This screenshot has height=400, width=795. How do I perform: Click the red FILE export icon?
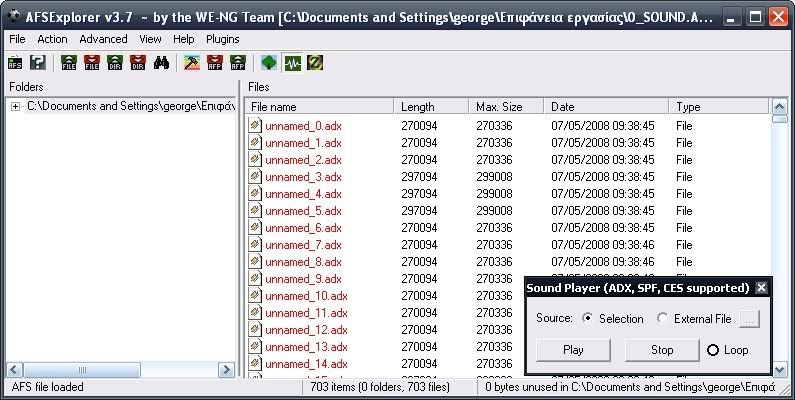tap(92, 63)
